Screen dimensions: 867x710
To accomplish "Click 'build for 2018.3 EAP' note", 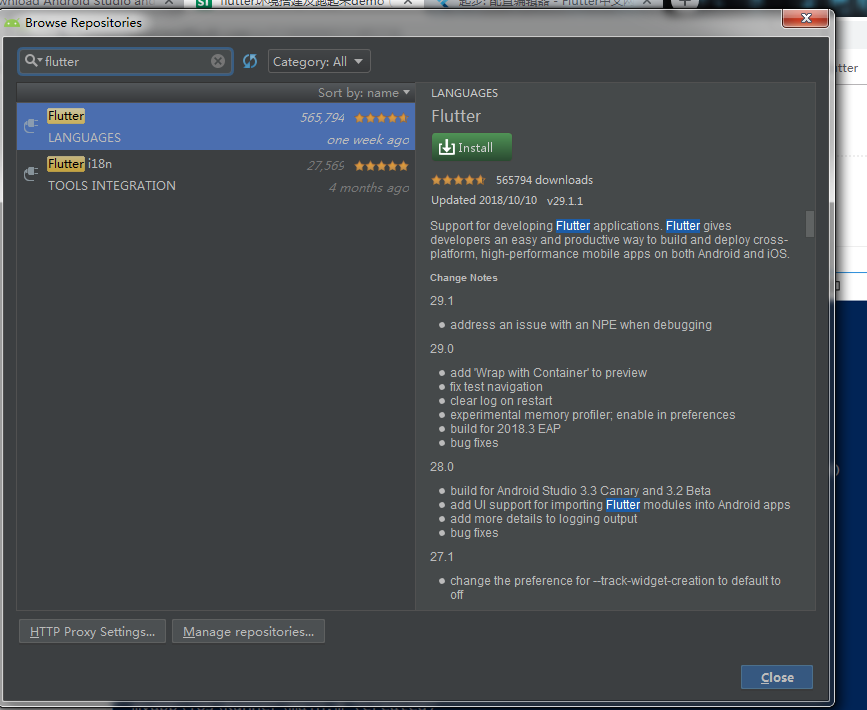I will click(x=505, y=429).
